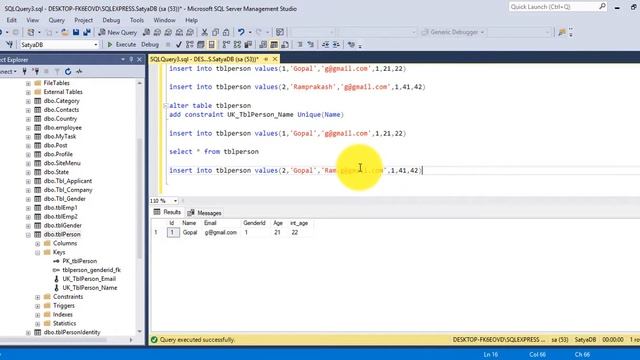Open the View menu
This screenshot has width=640, height=360.
click(32, 20)
